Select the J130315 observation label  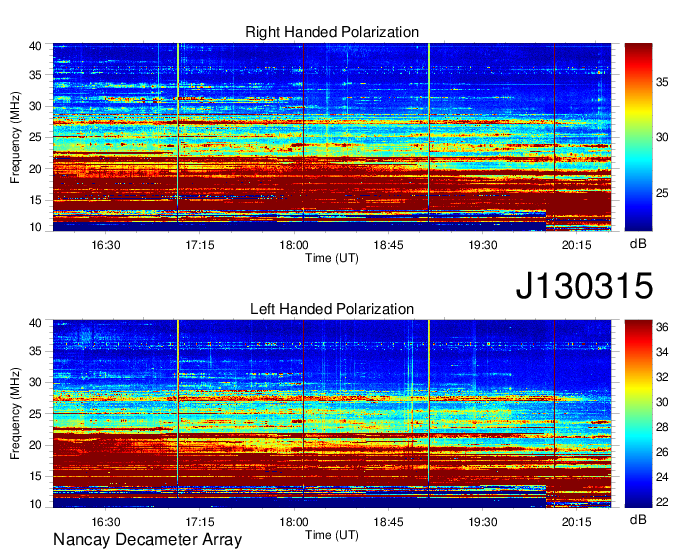point(584,285)
